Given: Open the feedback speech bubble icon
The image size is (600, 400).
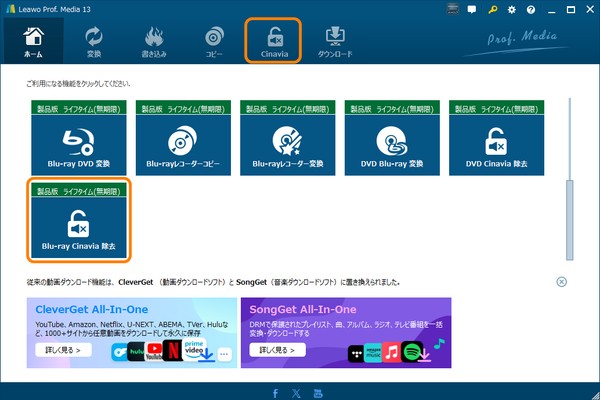Looking at the screenshot, I should point(472,10).
